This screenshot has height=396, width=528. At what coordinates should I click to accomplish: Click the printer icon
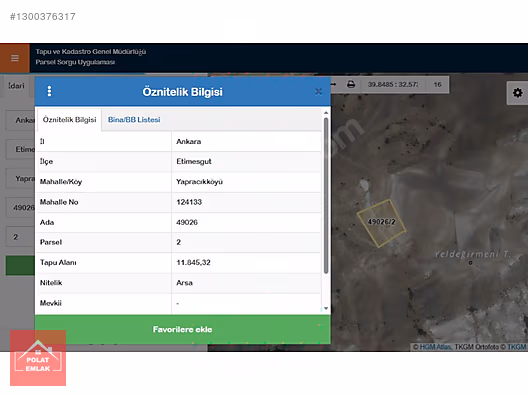pos(351,84)
